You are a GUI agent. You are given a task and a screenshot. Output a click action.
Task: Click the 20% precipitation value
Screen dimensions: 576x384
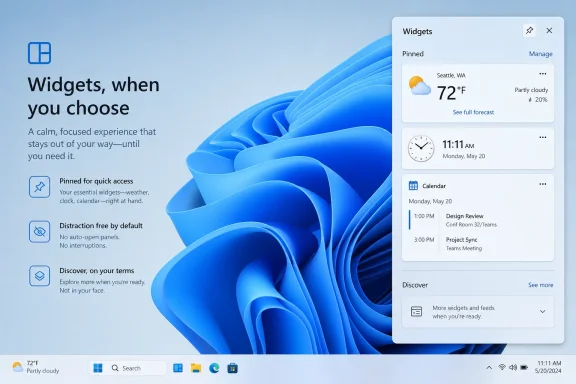click(x=541, y=100)
